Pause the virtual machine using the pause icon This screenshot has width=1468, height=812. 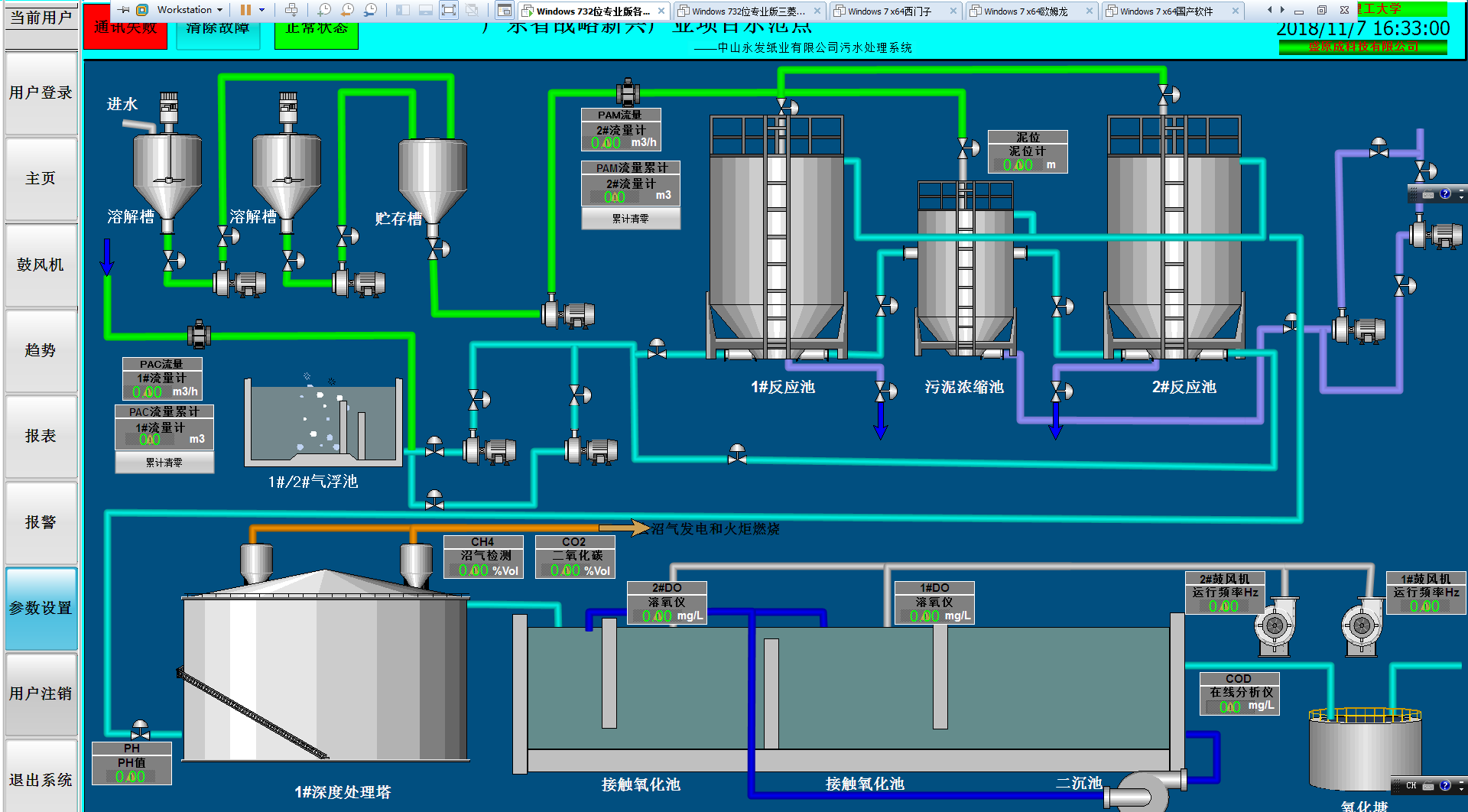(245, 10)
